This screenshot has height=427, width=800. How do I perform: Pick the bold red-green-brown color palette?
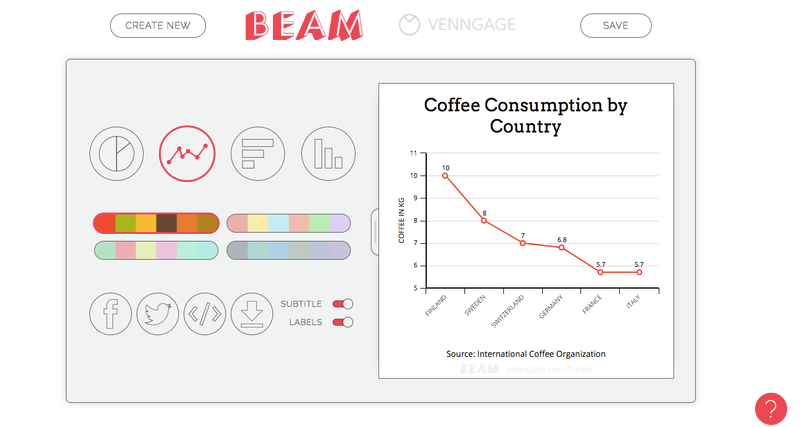point(157,223)
